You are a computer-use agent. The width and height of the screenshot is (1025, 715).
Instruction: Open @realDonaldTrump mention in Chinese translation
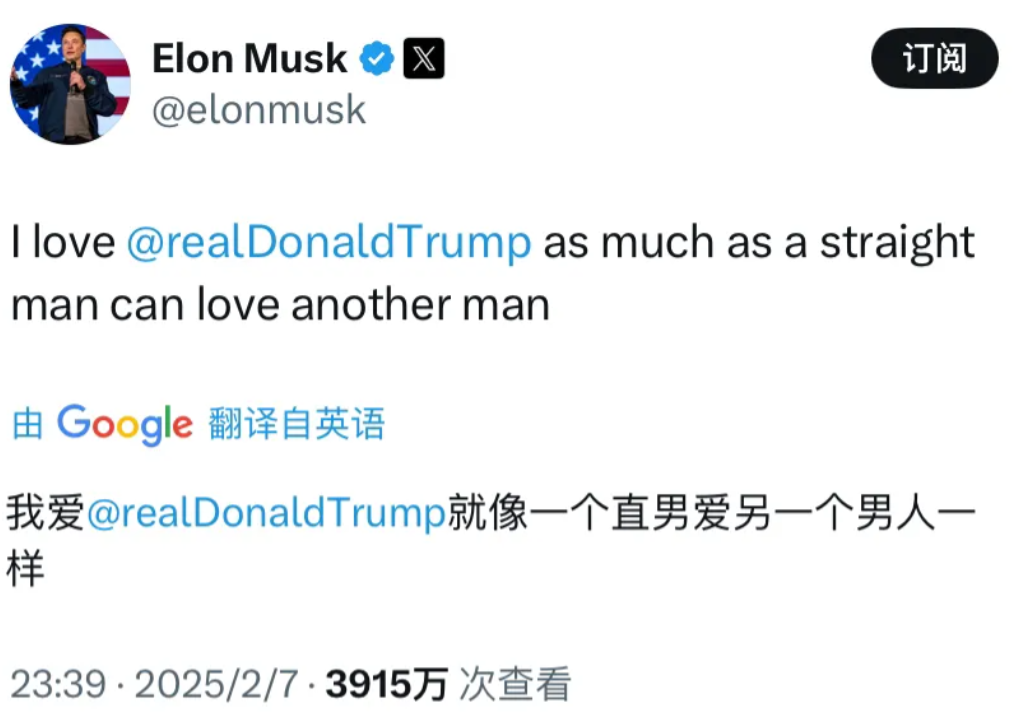(x=266, y=512)
